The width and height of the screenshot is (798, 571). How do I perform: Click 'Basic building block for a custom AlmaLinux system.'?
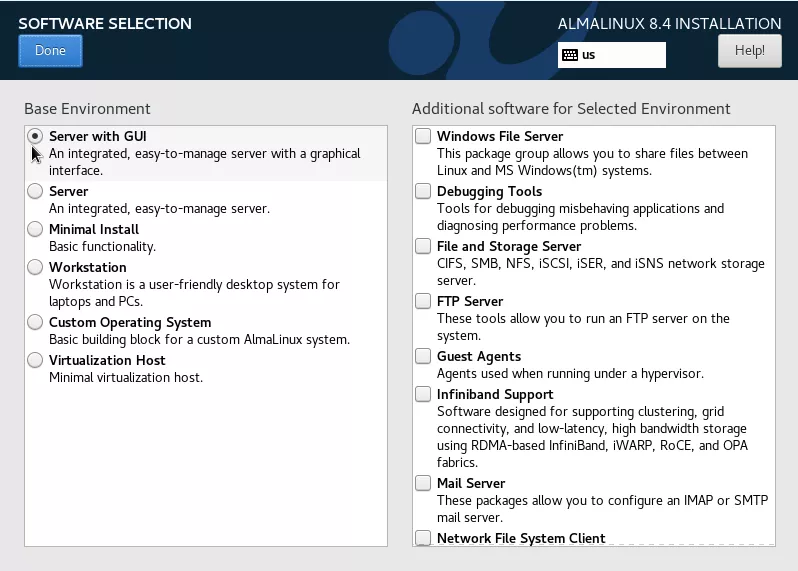[200, 339]
